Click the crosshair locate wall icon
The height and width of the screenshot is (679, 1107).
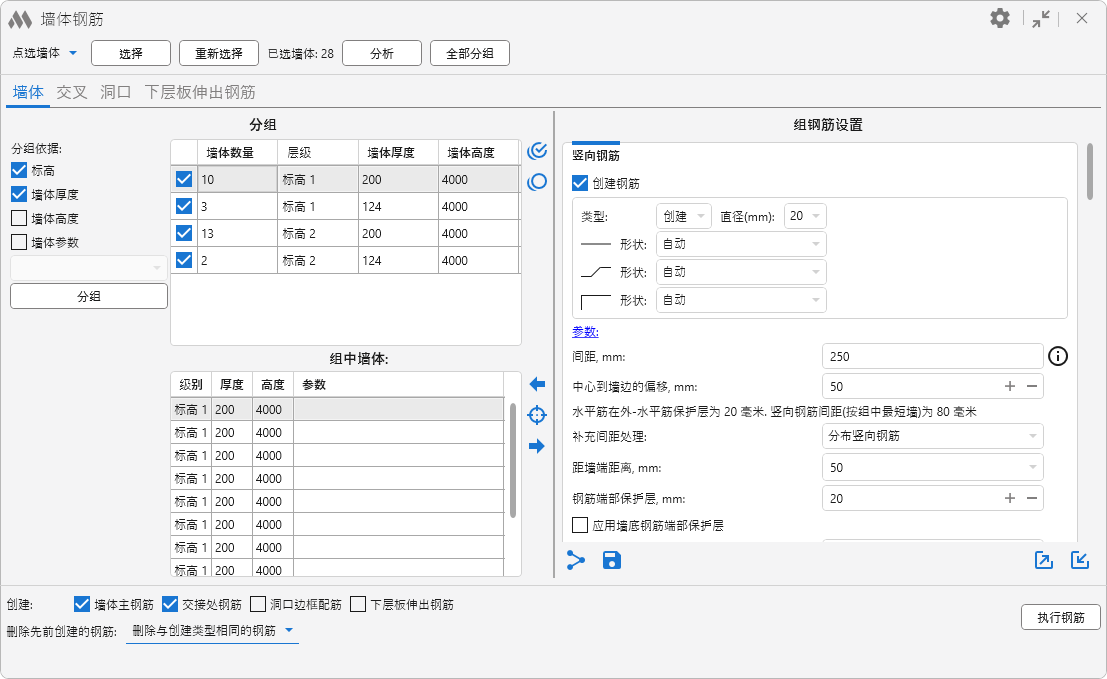click(537, 415)
